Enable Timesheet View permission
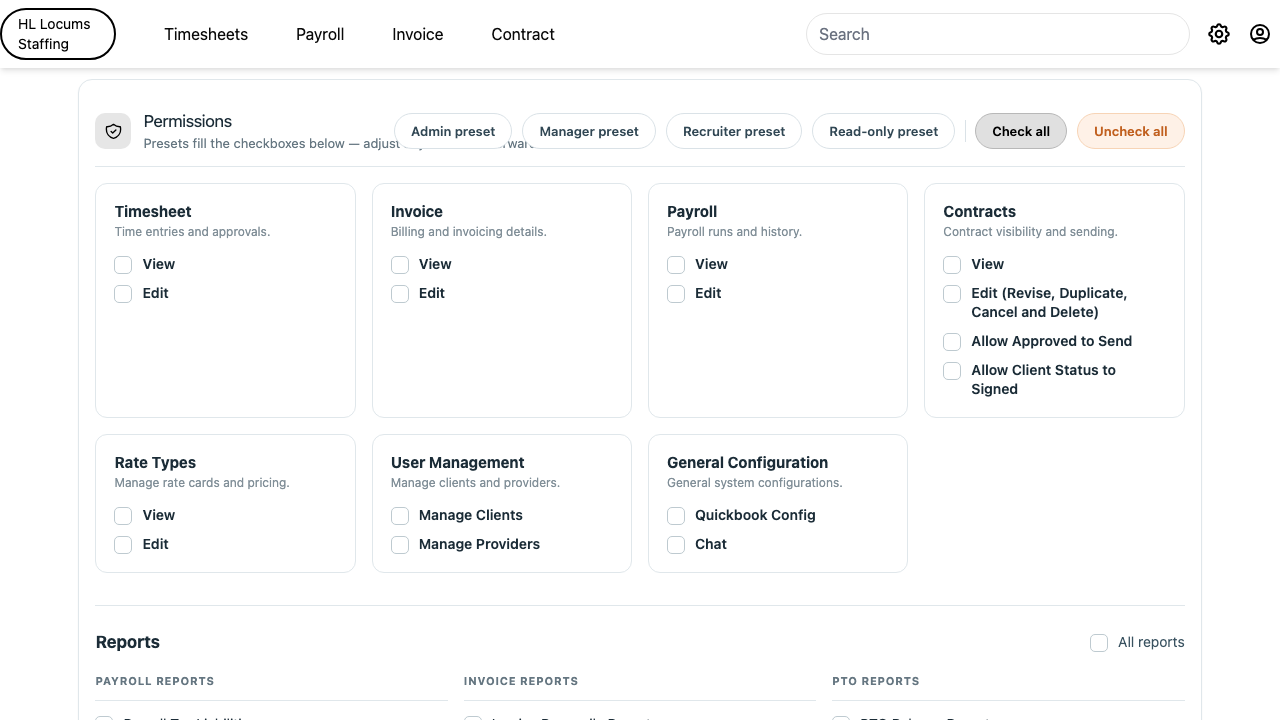1280x720 pixels. pos(123,265)
